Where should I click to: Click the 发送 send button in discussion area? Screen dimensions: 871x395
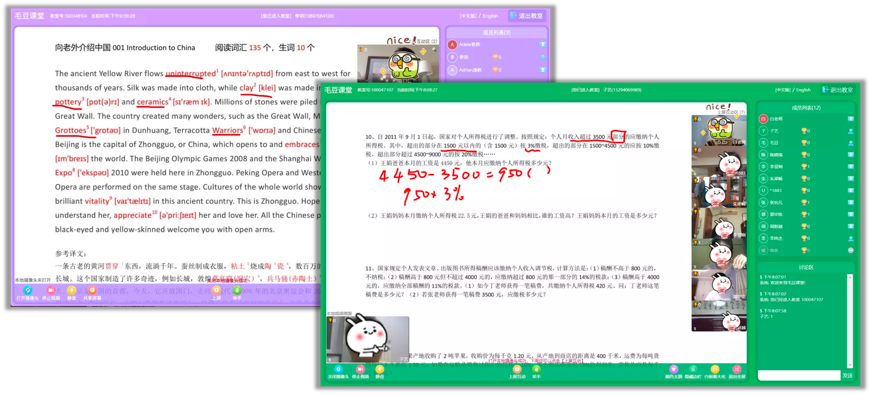pos(847,376)
